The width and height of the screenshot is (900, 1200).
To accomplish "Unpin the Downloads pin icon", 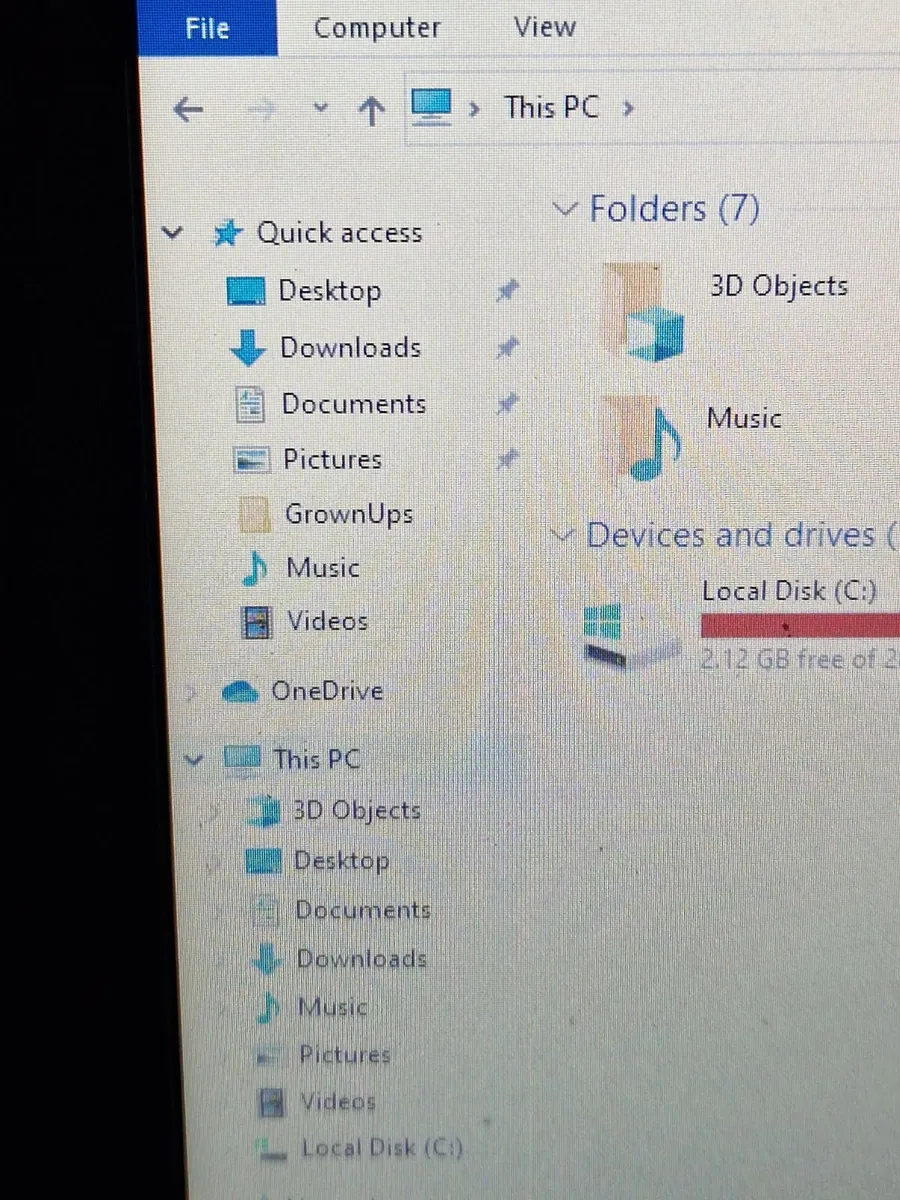I will 508,347.
